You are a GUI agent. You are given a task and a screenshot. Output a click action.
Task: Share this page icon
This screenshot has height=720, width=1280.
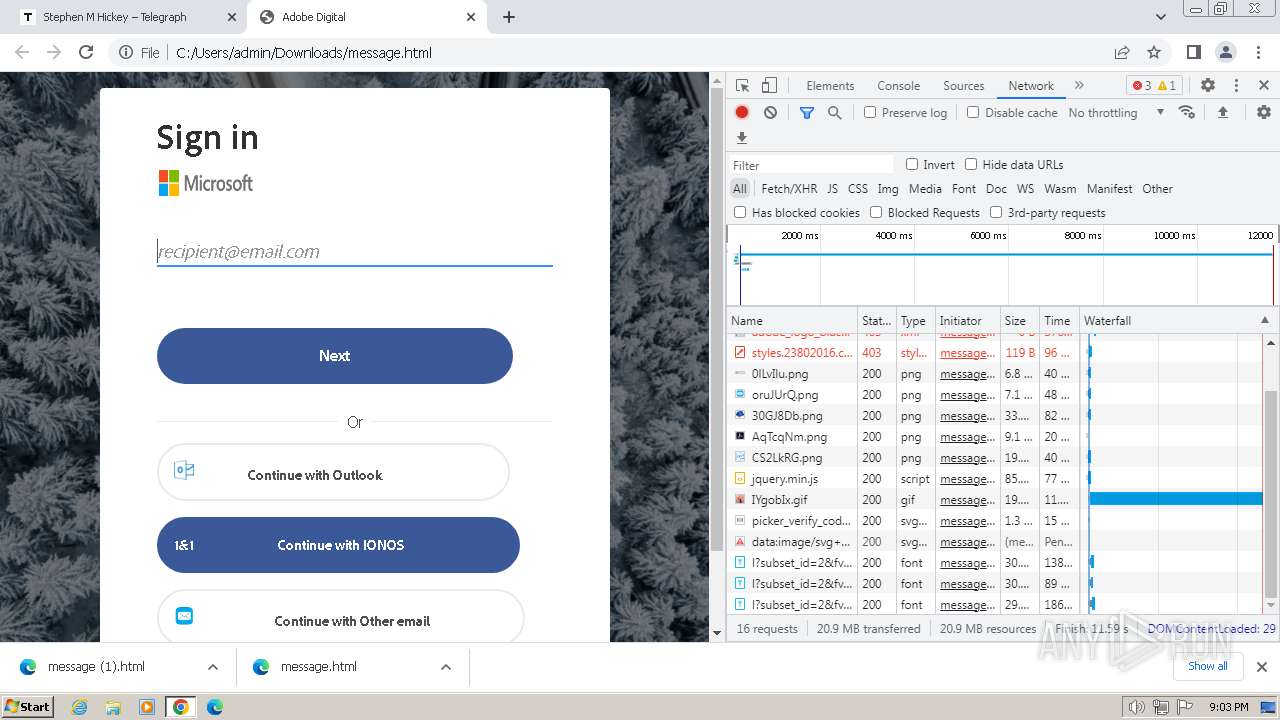click(1122, 52)
